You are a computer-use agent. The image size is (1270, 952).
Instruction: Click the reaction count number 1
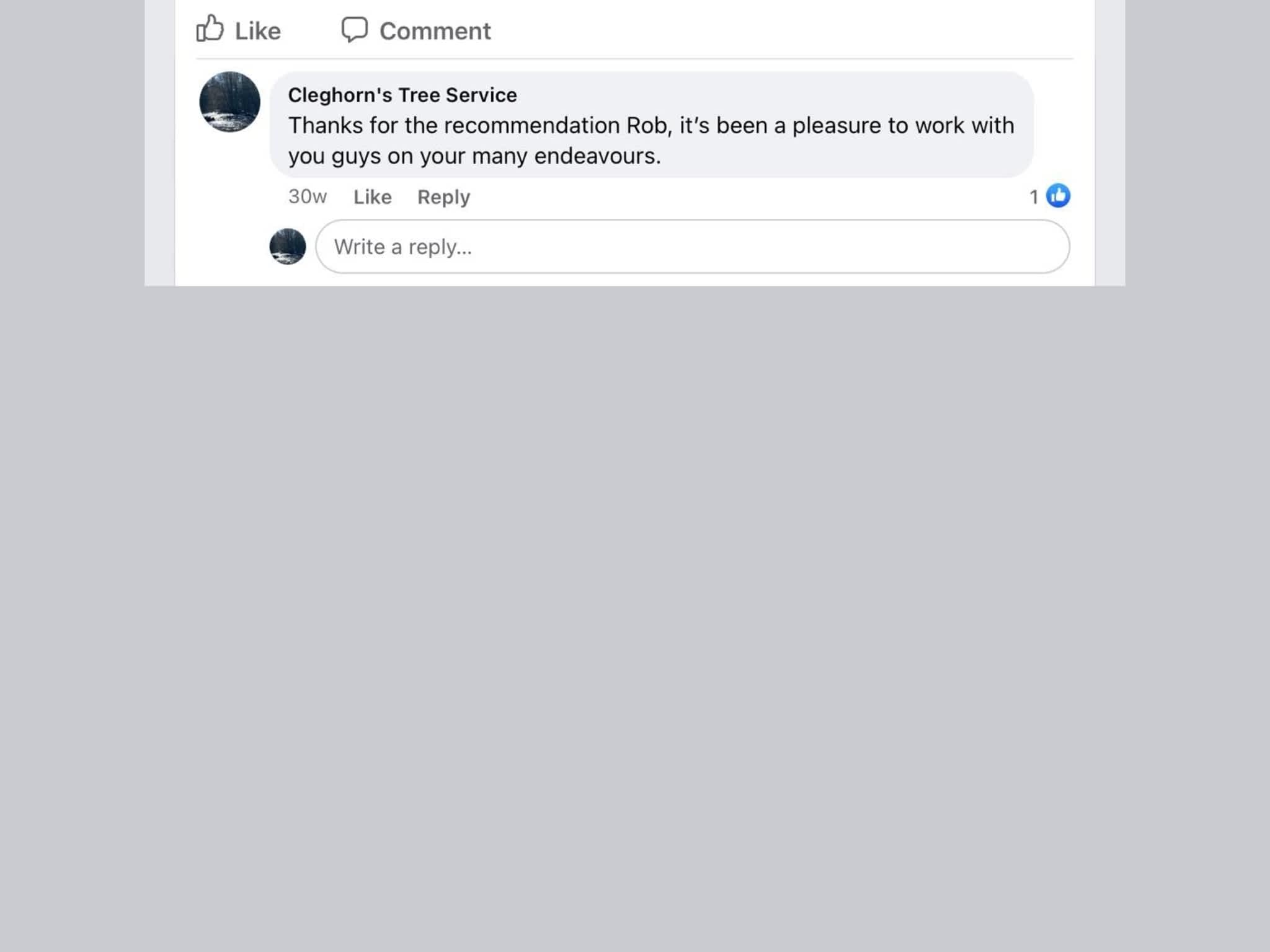[1034, 197]
